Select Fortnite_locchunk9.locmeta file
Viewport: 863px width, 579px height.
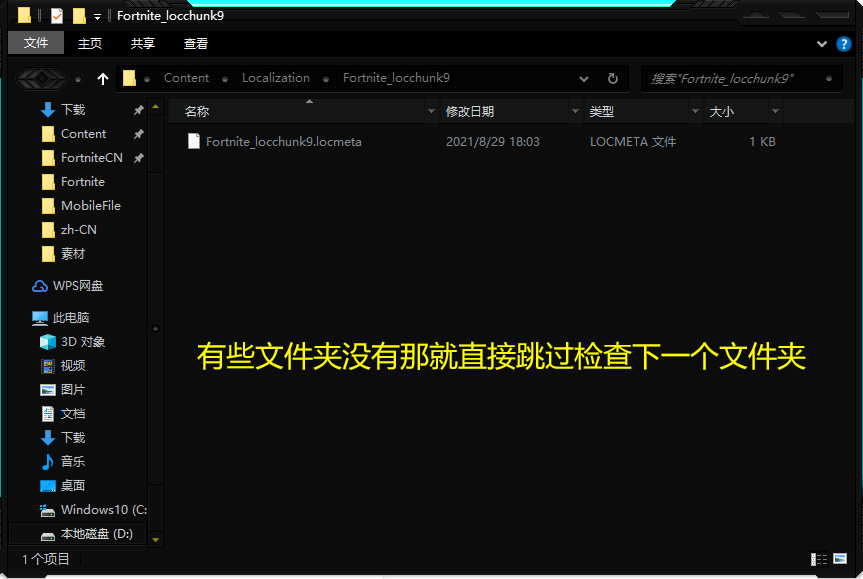[x=283, y=141]
